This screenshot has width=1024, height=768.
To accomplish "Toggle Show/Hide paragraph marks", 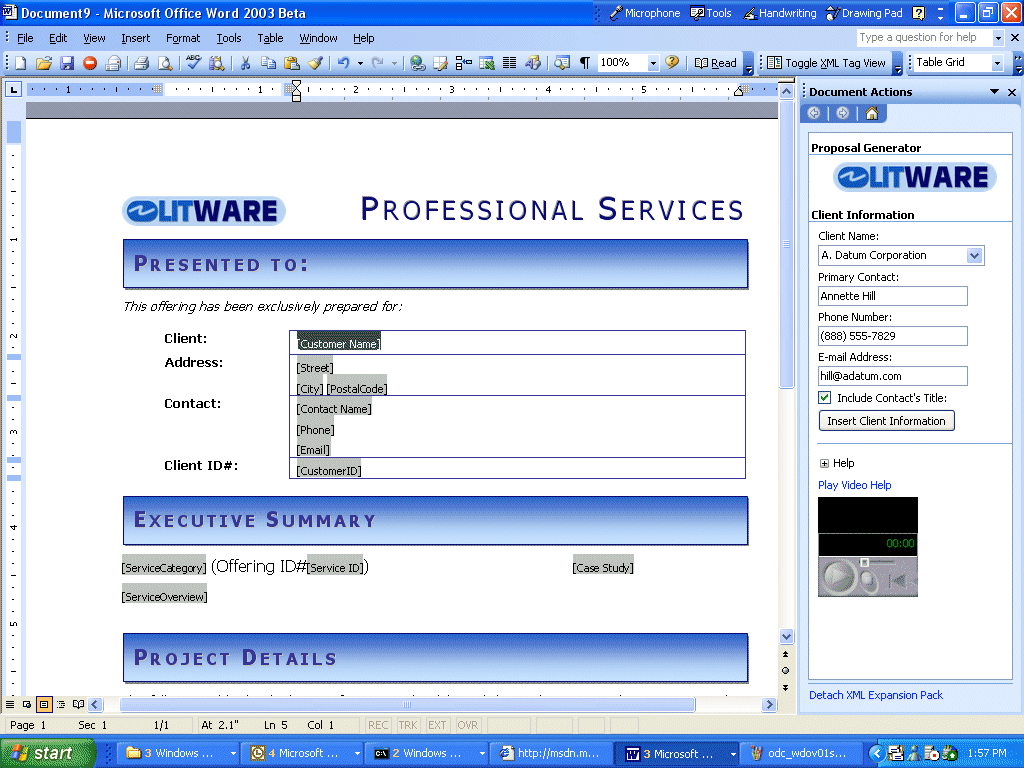I will click(585, 63).
